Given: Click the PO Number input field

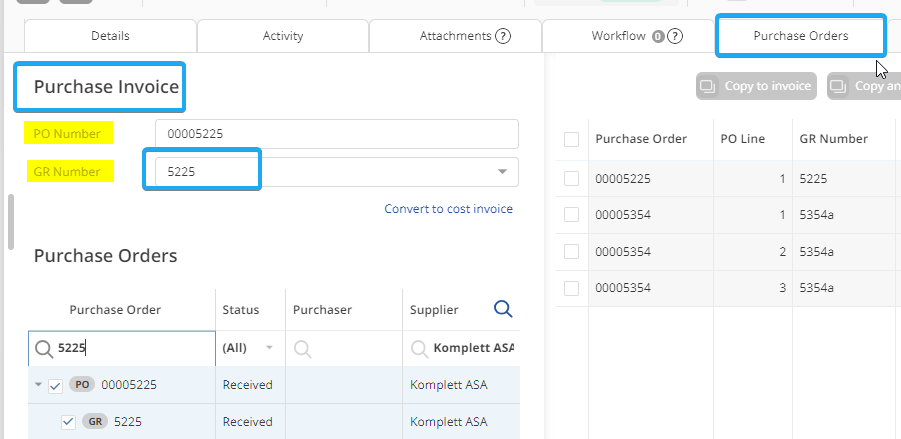Looking at the screenshot, I should (x=336, y=134).
